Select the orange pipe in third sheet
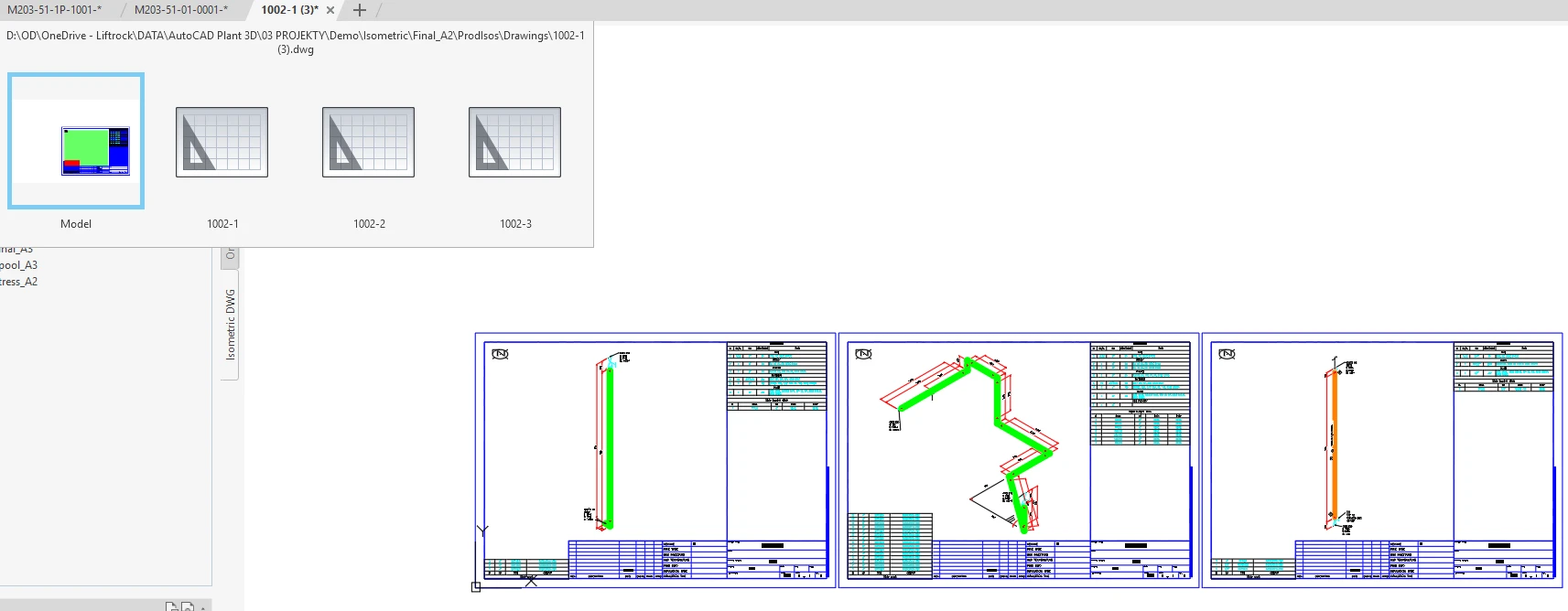1568x611 pixels. [x=1335, y=448]
